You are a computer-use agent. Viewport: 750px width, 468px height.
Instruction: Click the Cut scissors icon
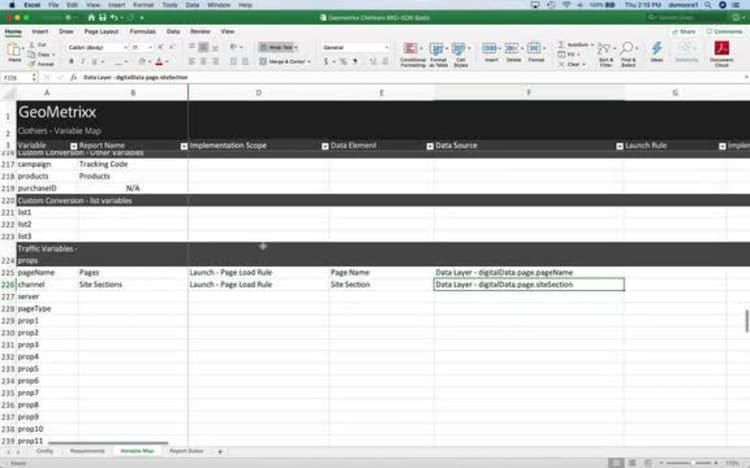(x=32, y=45)
